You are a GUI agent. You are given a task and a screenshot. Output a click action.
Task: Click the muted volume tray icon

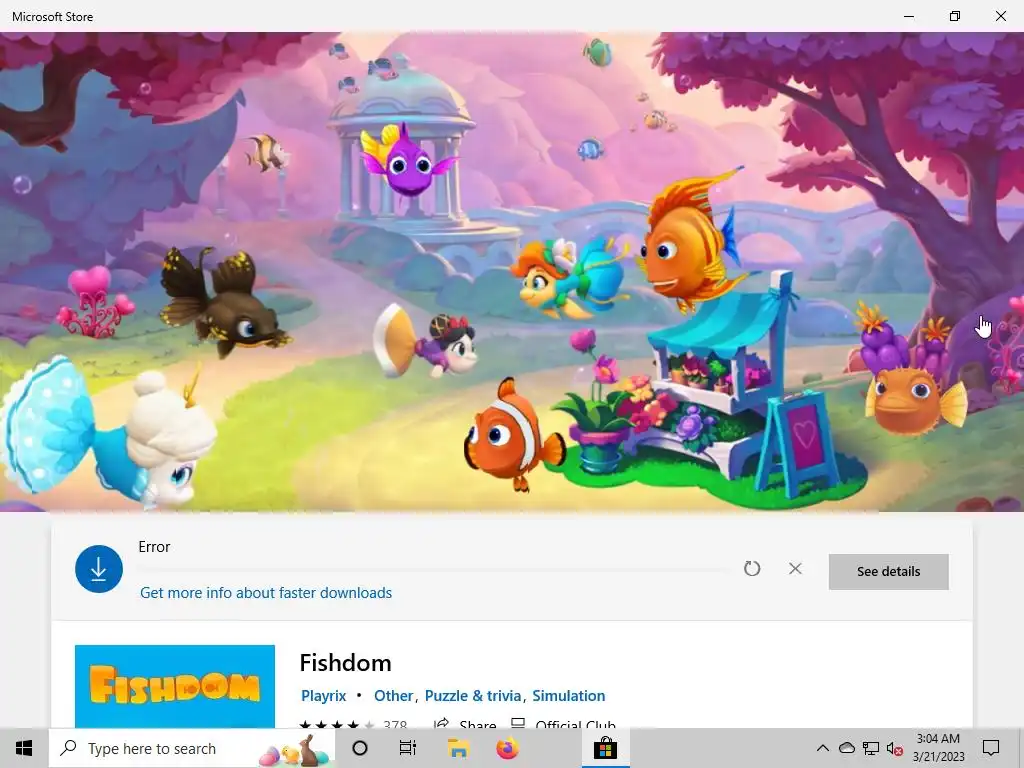point(895,748)
